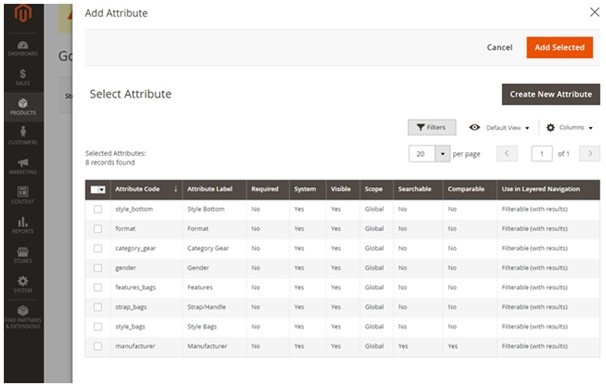Sort by Comparable column header
This screenshot has height=387, width=606.
(x=470, y=189)
